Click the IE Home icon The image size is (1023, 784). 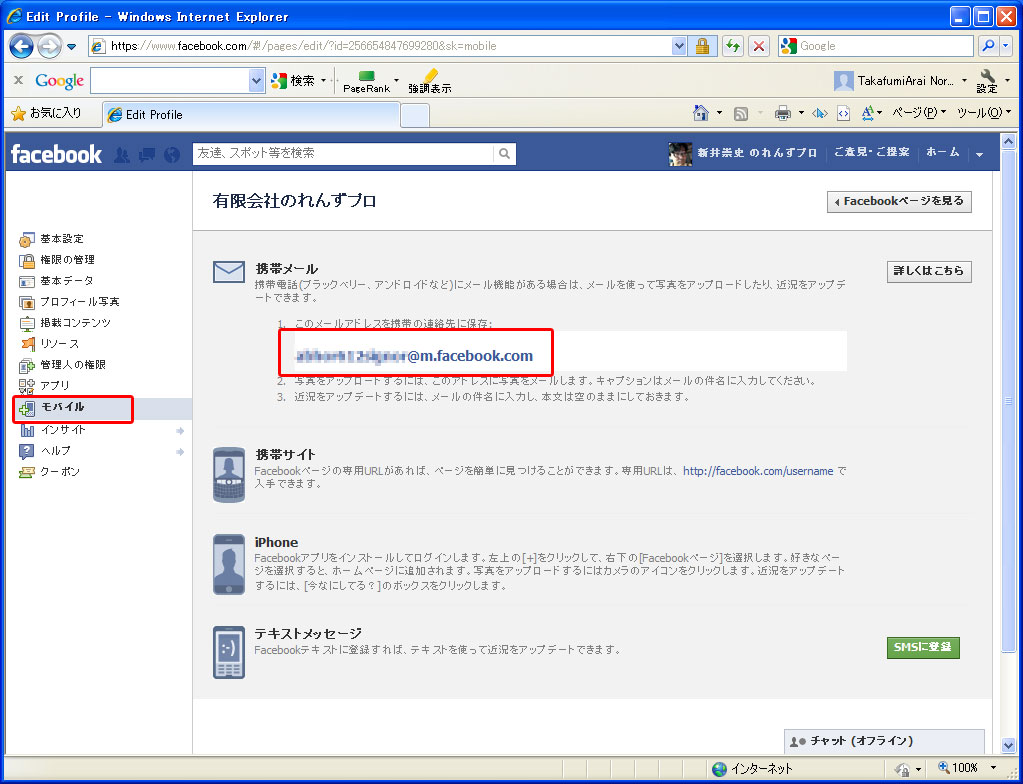tap(701, 113)
